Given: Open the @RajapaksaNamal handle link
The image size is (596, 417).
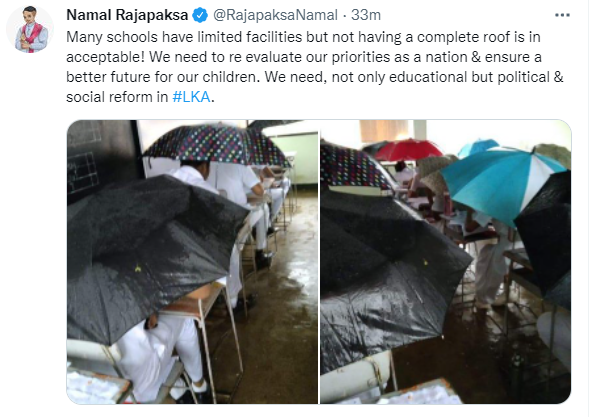Looking at the screenshot, I should pyautogui.click(x=275, y=15).
